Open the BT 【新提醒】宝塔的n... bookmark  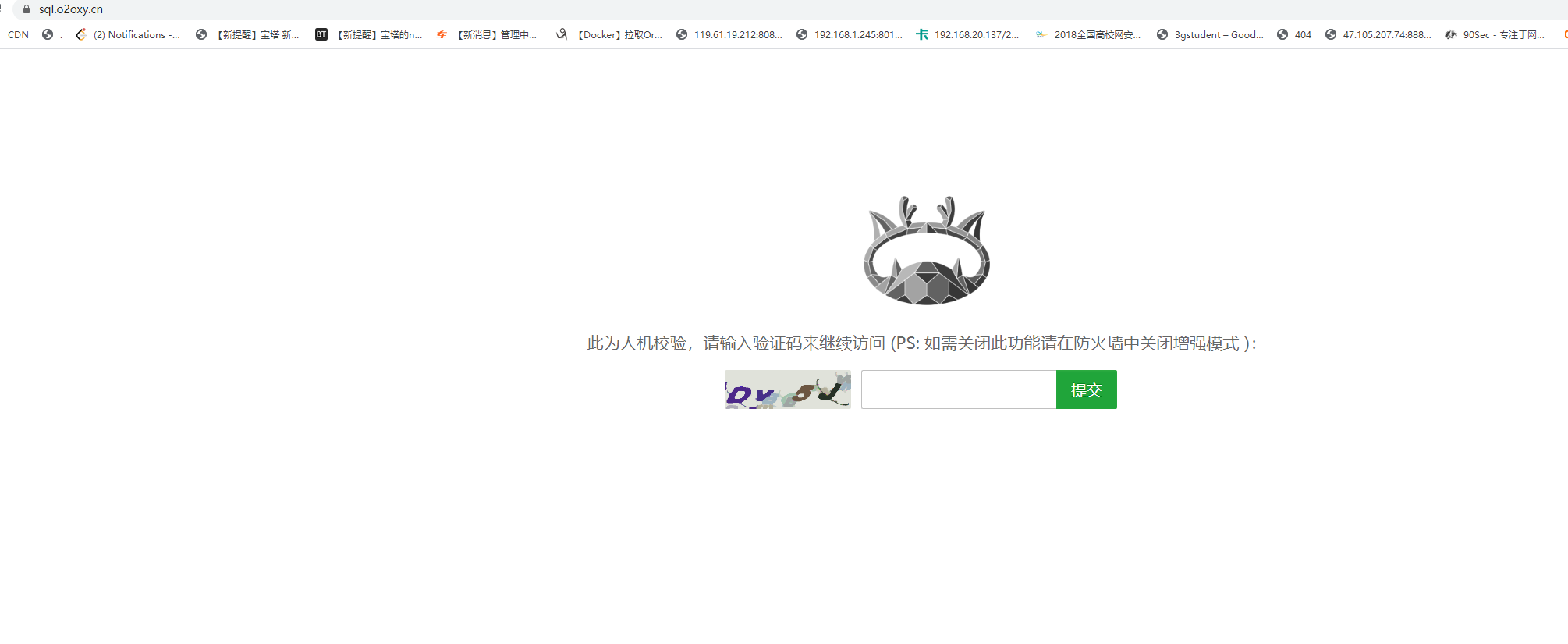click(x=369, y=34)
